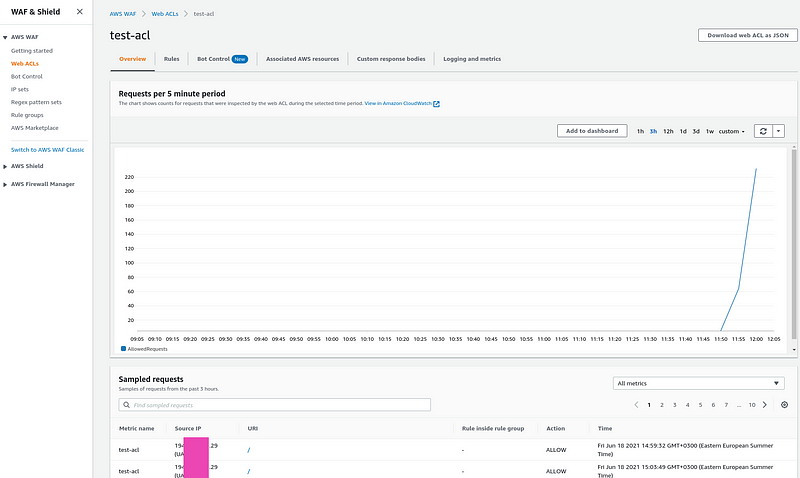Image resolution: width=800 pixels, height=478 pixels.
Task: Open Custom response bodies tab
Action: [391, 59]
